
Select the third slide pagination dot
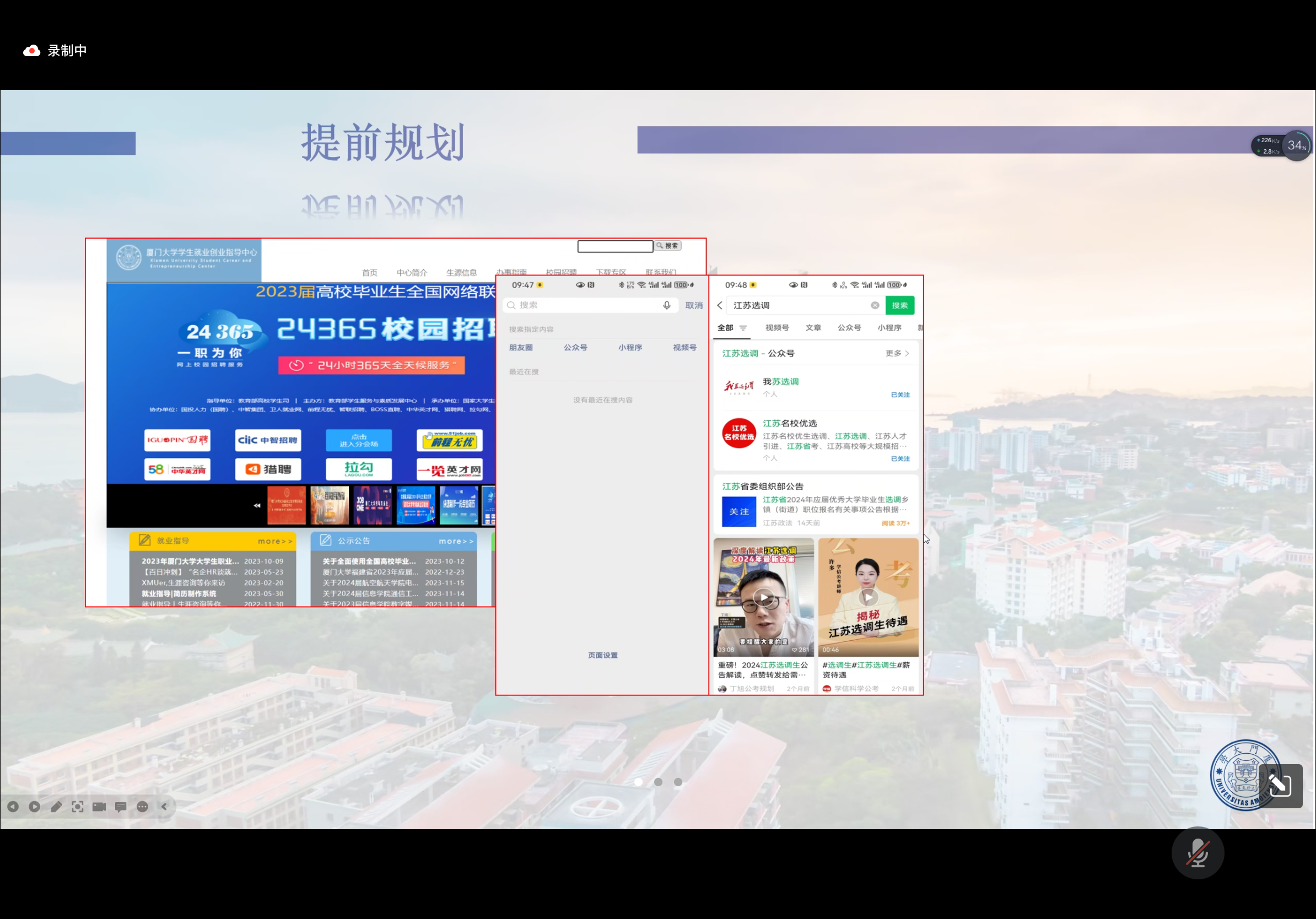point(678,781)
